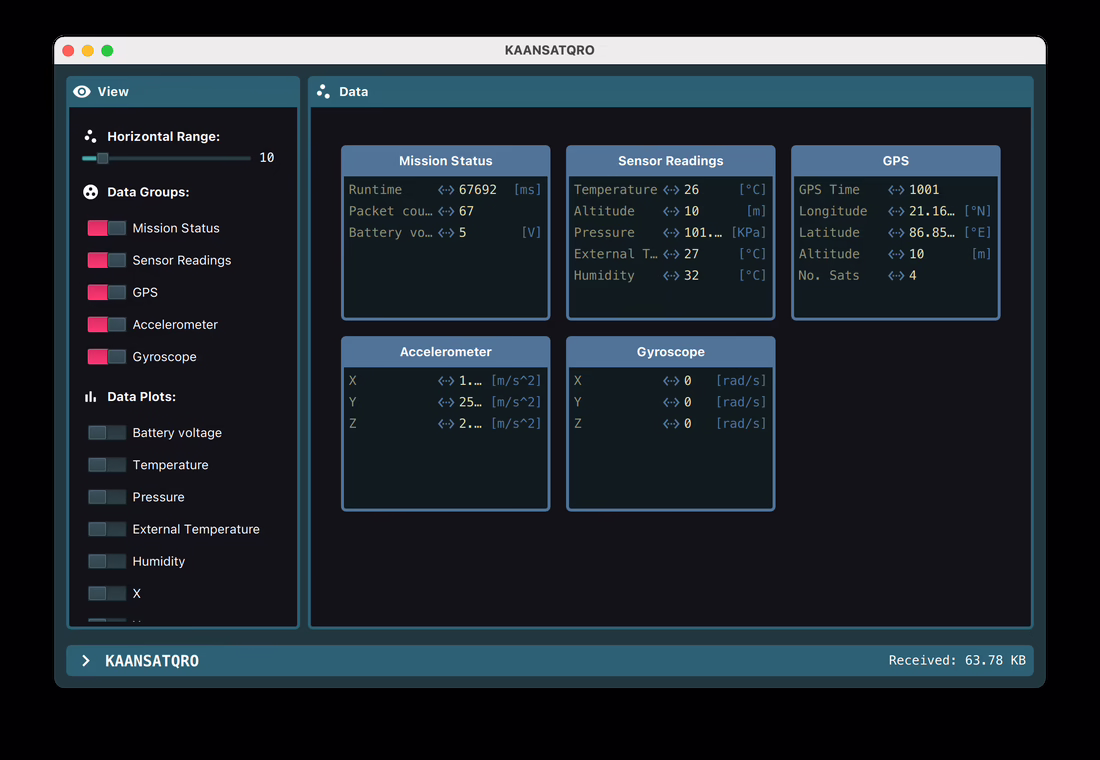Screen dimensions: 1100x760
Task: Enable the Battery voltage plot toggle
Action: tap(106, 433)
